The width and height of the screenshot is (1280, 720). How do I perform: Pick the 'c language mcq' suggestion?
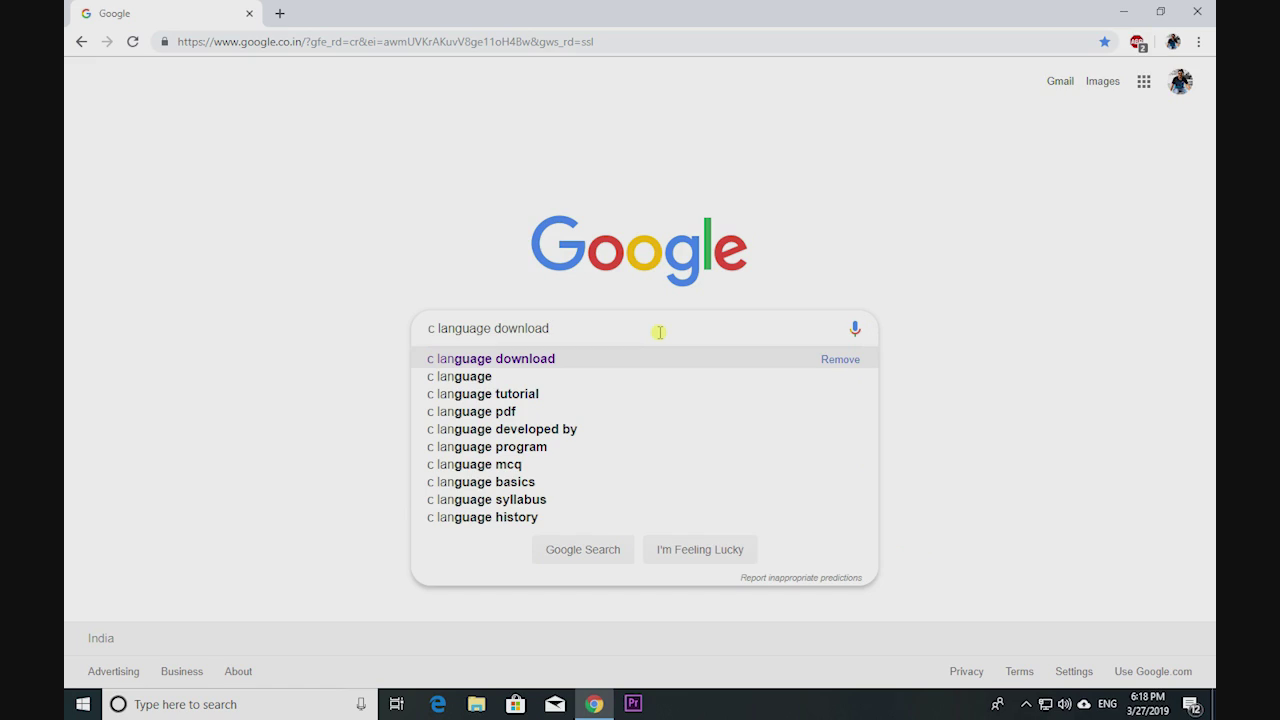pos(645,464)
